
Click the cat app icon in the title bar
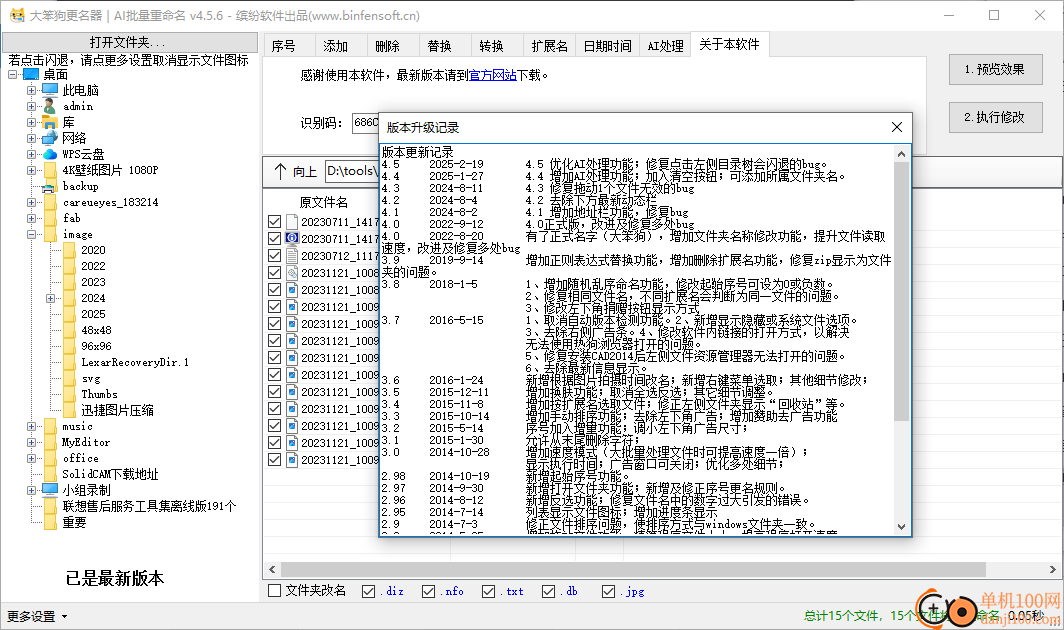(x=17, y=15)
